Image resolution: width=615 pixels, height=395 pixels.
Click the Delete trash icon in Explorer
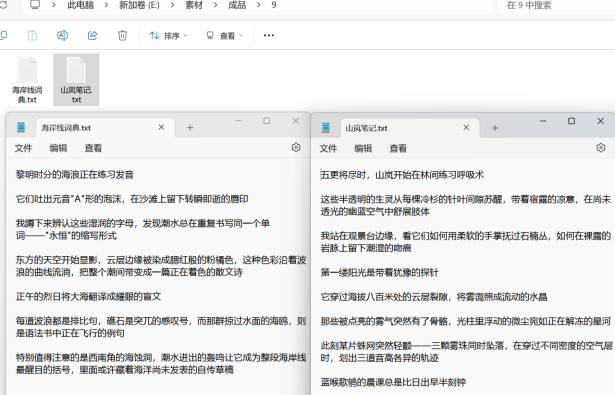coord(122,35)
